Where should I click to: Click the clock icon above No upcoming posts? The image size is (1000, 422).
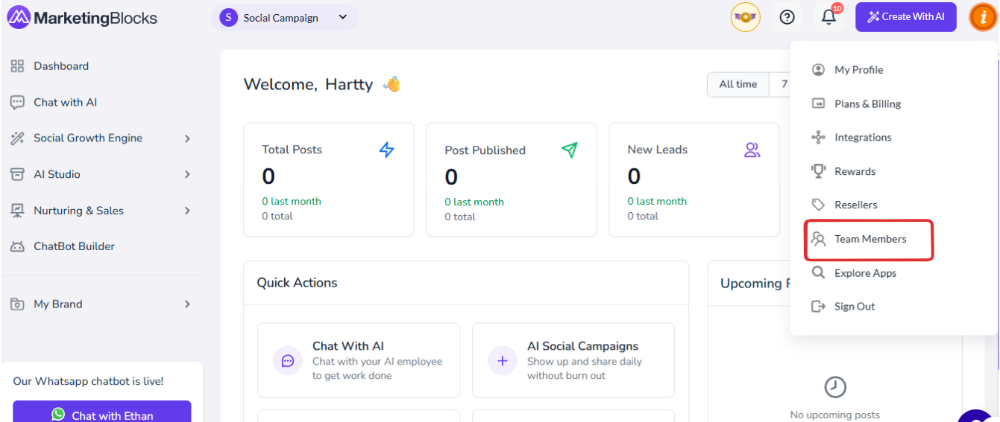click(x=835, y=387)
